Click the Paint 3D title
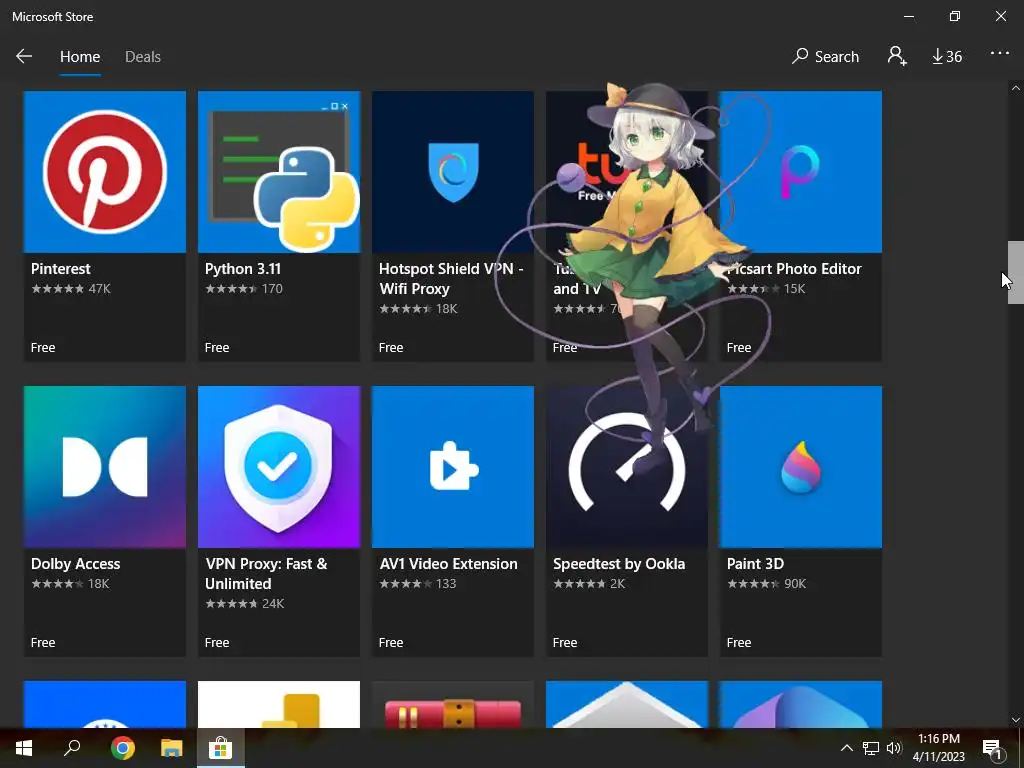Screen dimensions: 1024x768 (x=756, y=564)
